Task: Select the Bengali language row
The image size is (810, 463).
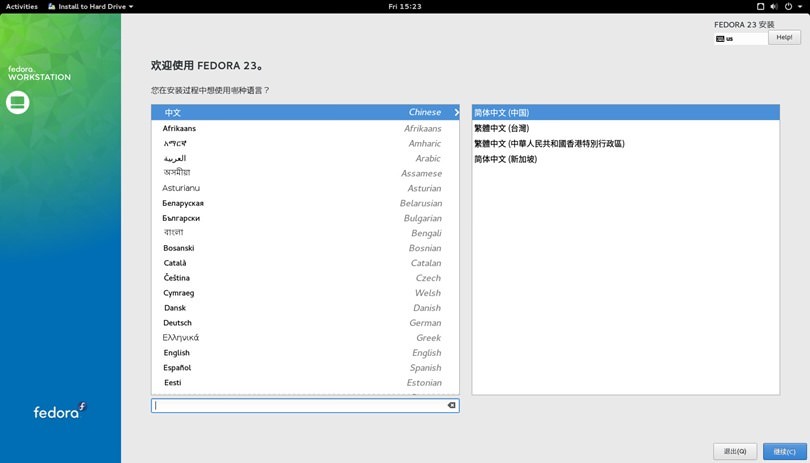Action: (x=305, y=233)
